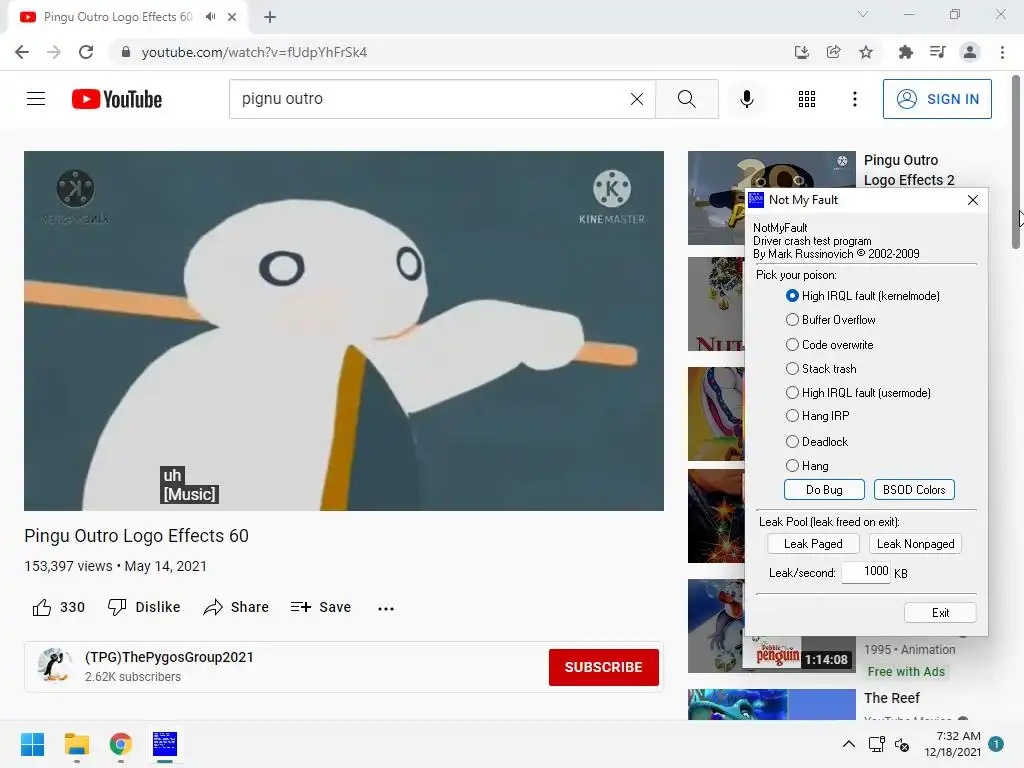Screen dimensions: 1024x768
Task: Select High IRQL fault (kernelmode)
Action: (x=863, y=296)
